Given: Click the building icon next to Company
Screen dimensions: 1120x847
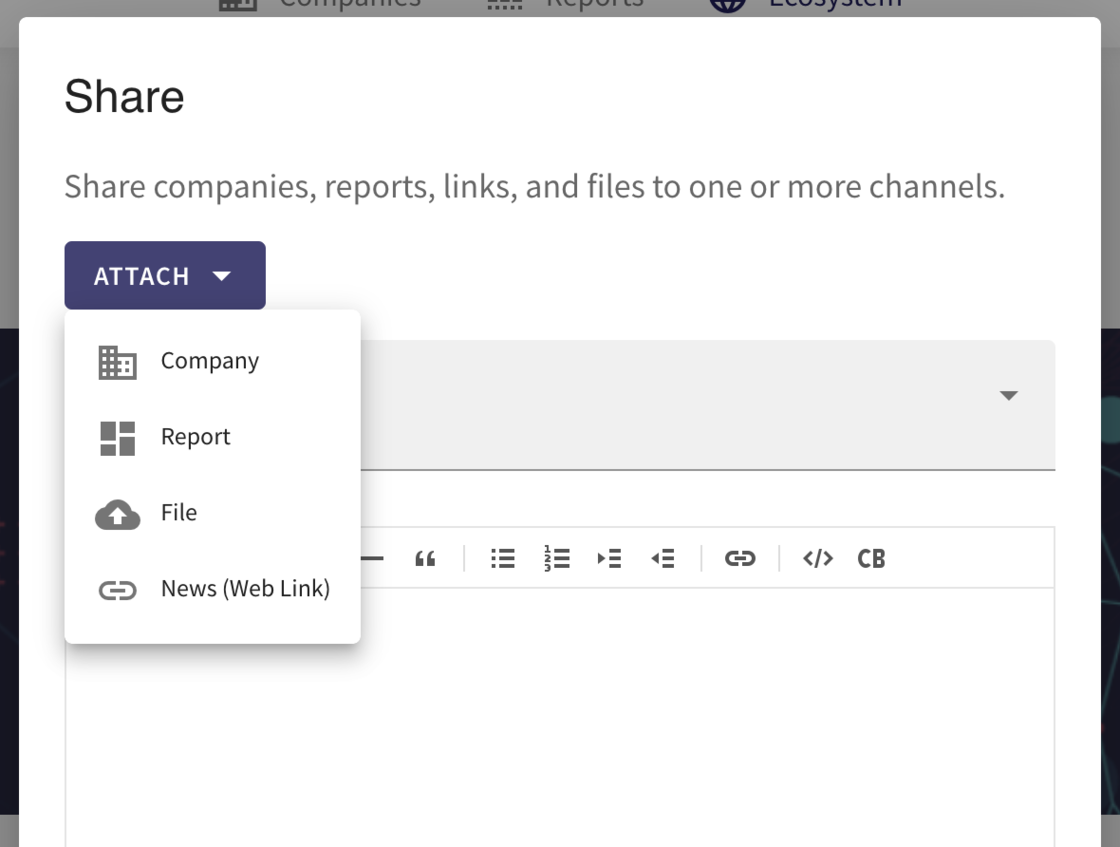Looking at the screenshot, I should [117, 362].
